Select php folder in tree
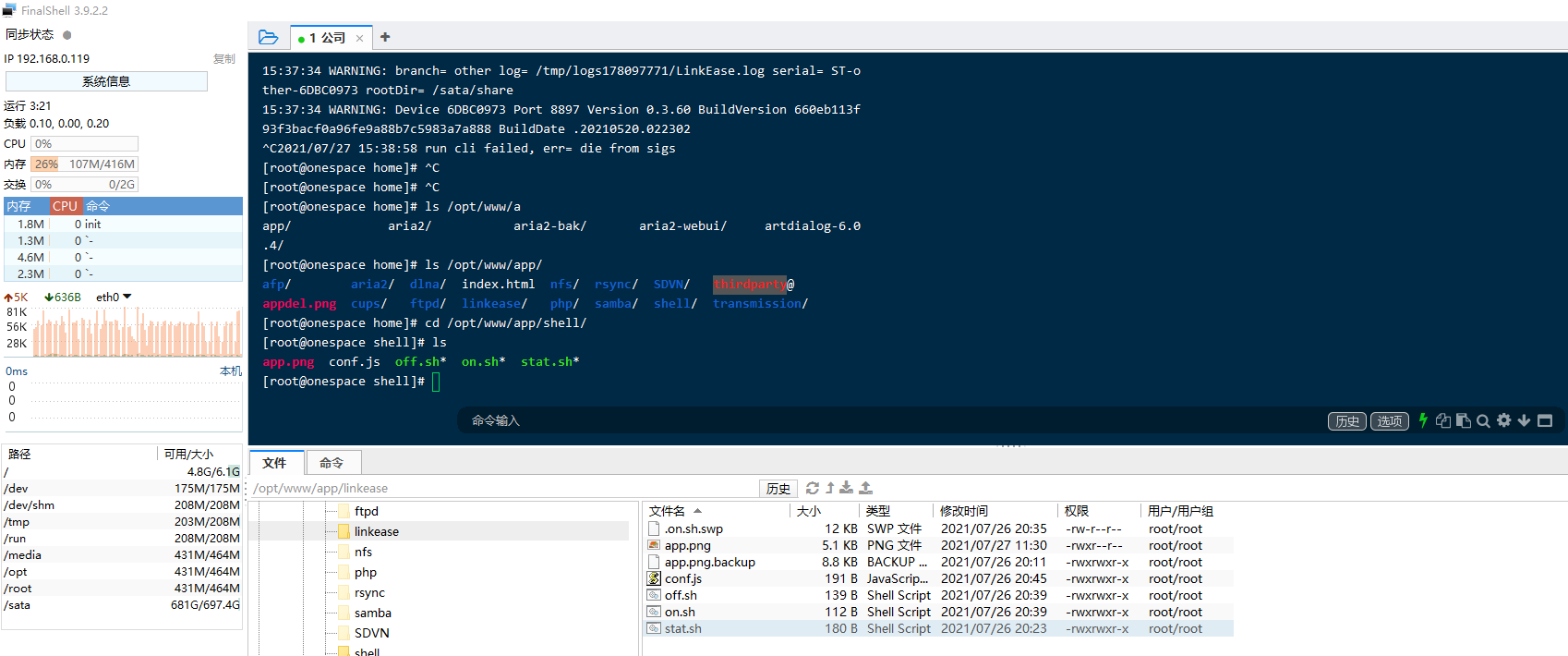The width and height of the screenshot is (1568, 656). pos(366,572)
